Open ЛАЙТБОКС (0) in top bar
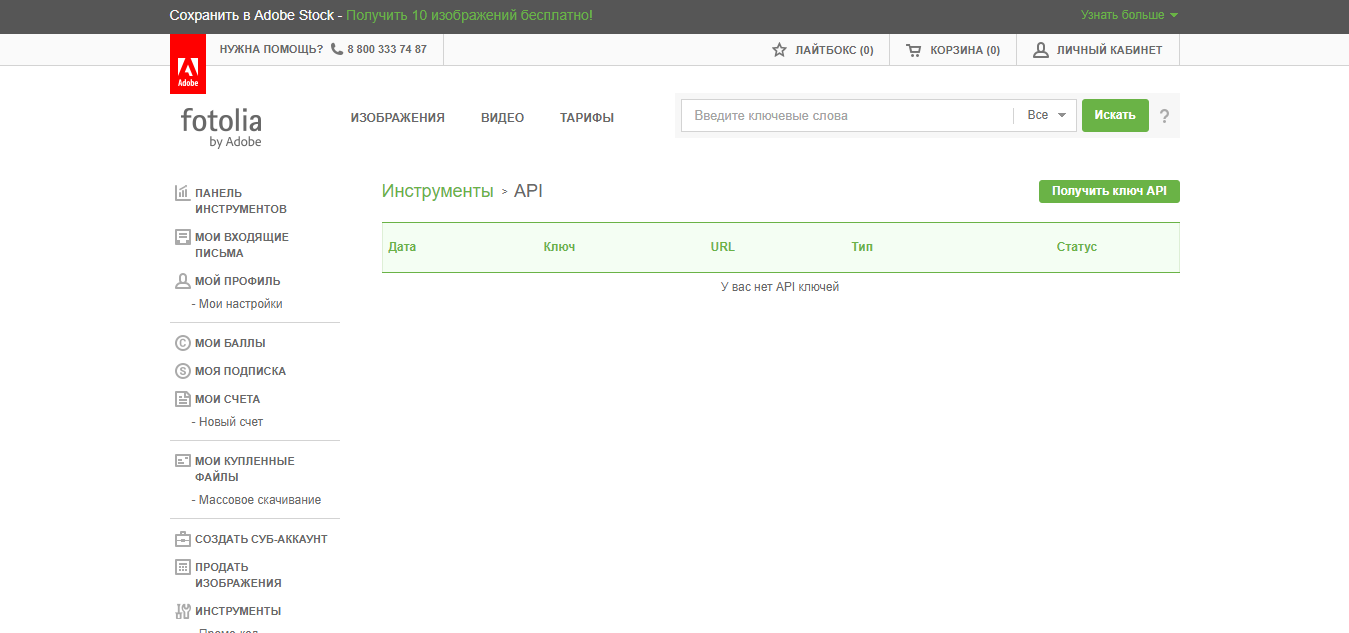Viewport: 1349px width, 633px height. pyautogui.click(x=823, y=50)
